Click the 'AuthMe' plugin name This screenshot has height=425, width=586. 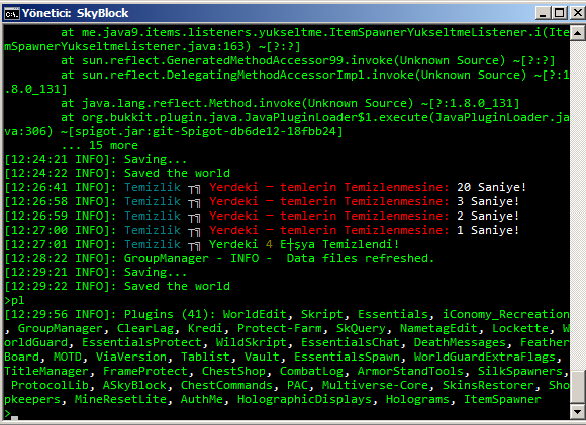[x=202, y=400]
